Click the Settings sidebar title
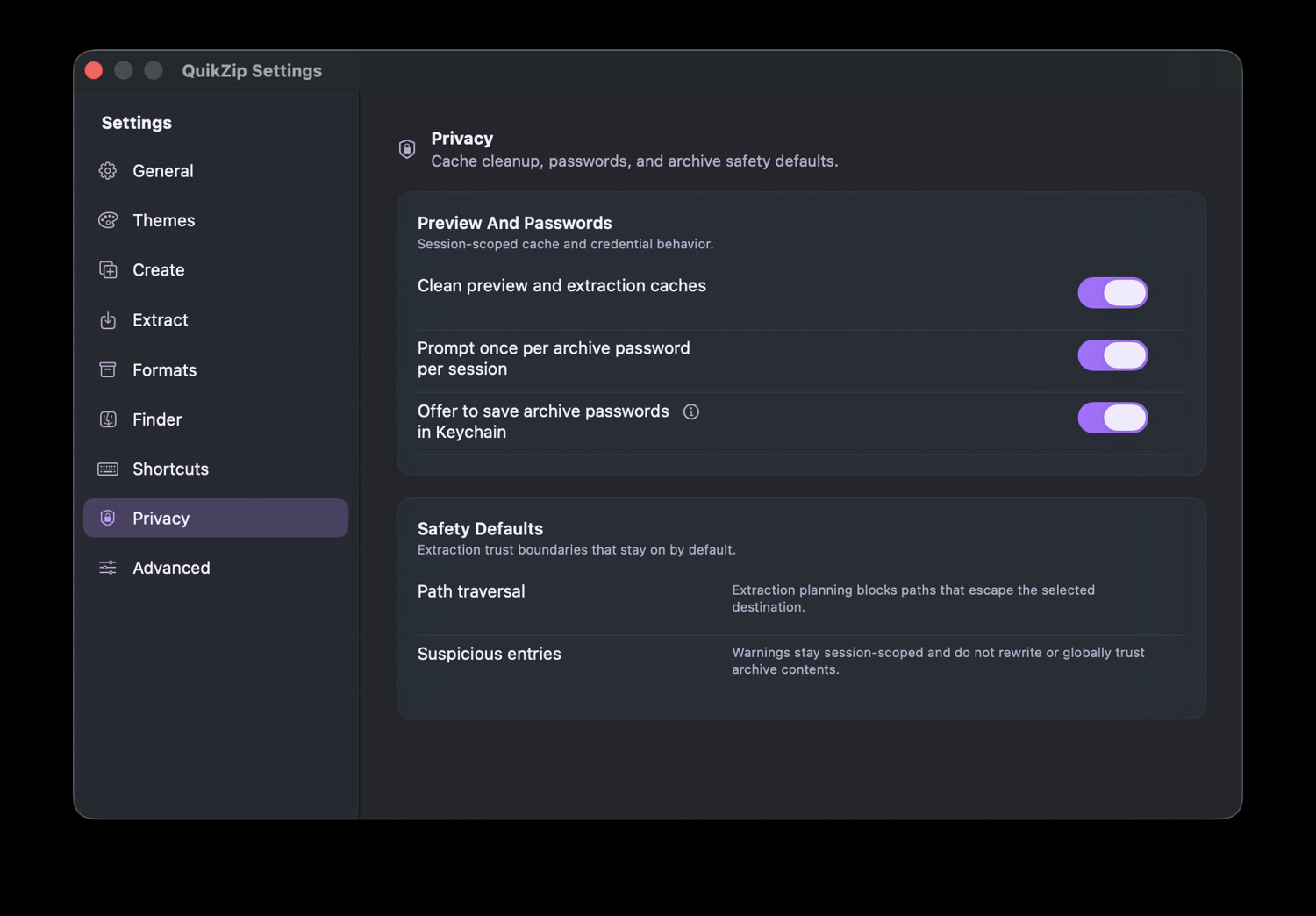Image resolution: width=1316 pixels, height=916 pixels. 136,123
